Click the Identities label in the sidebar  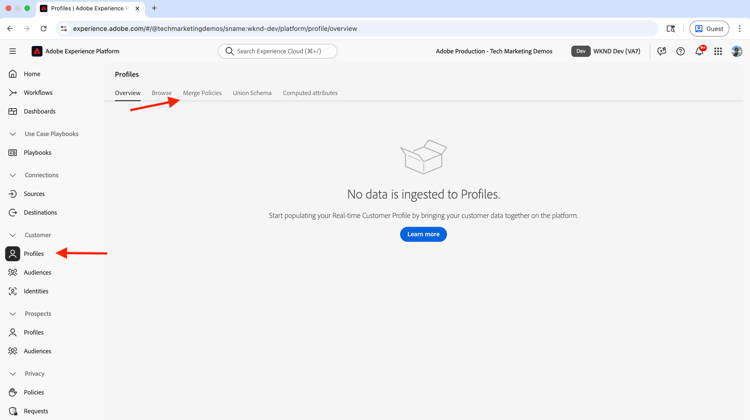coord(36,291)
